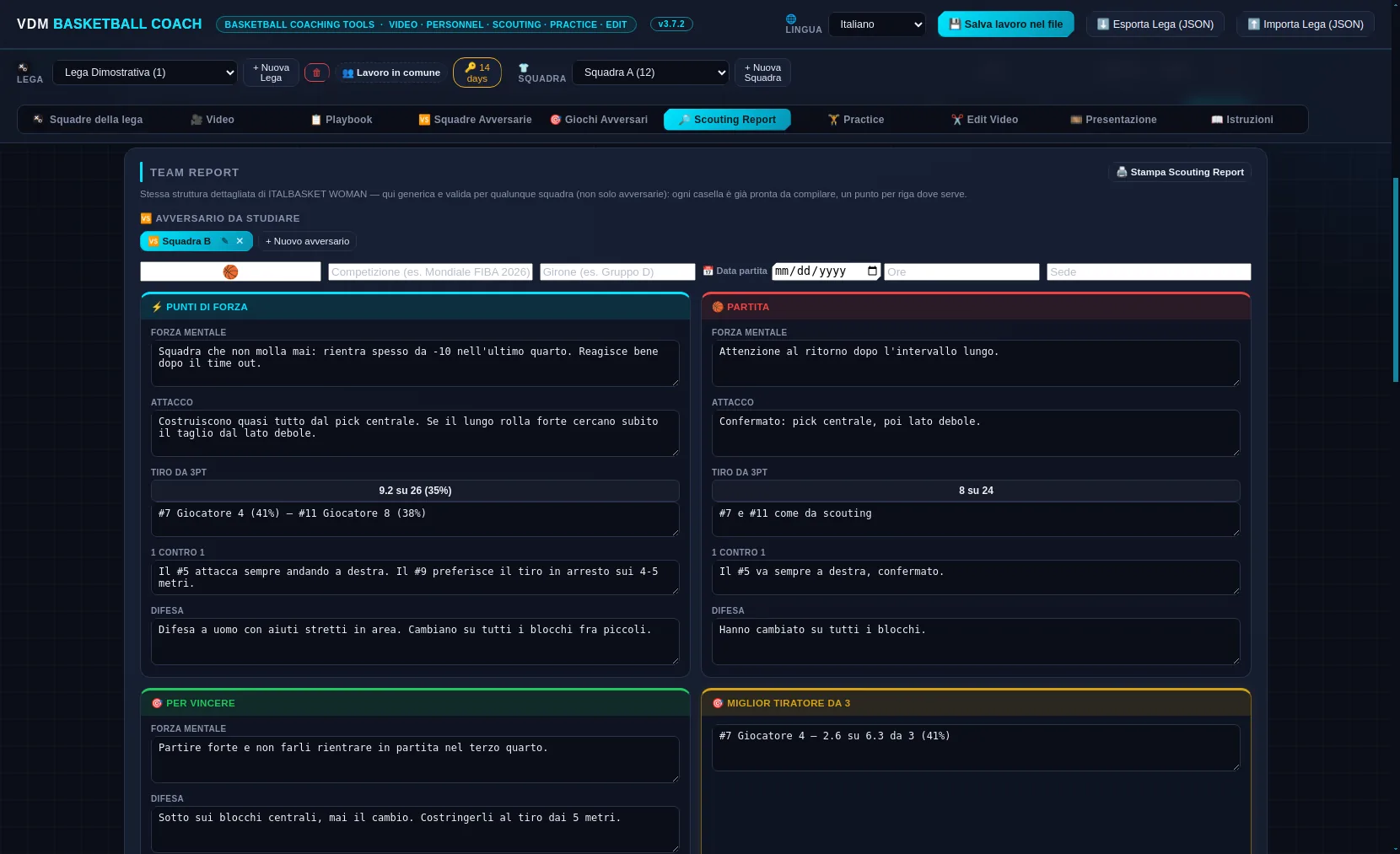Viewport: 1400px width, 854px height.
Task: Click the Squadra jersey icon
Action: point(524,67)
